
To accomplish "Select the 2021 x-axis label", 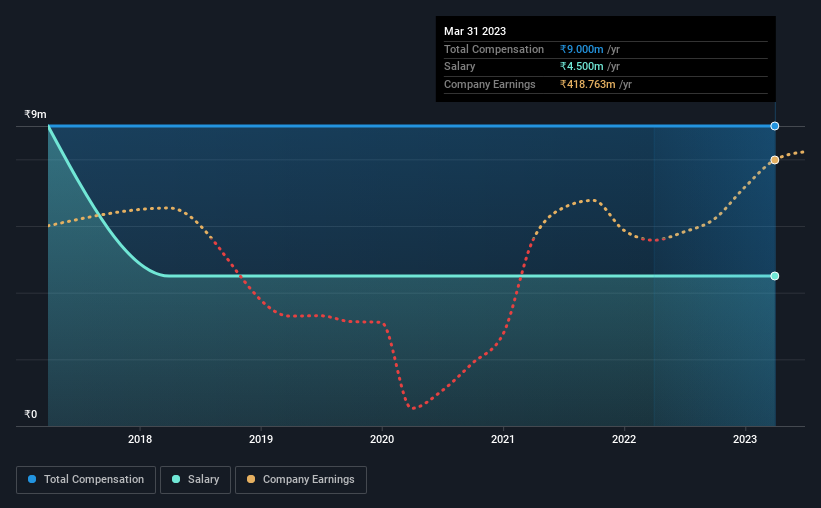I will point(503,439).
